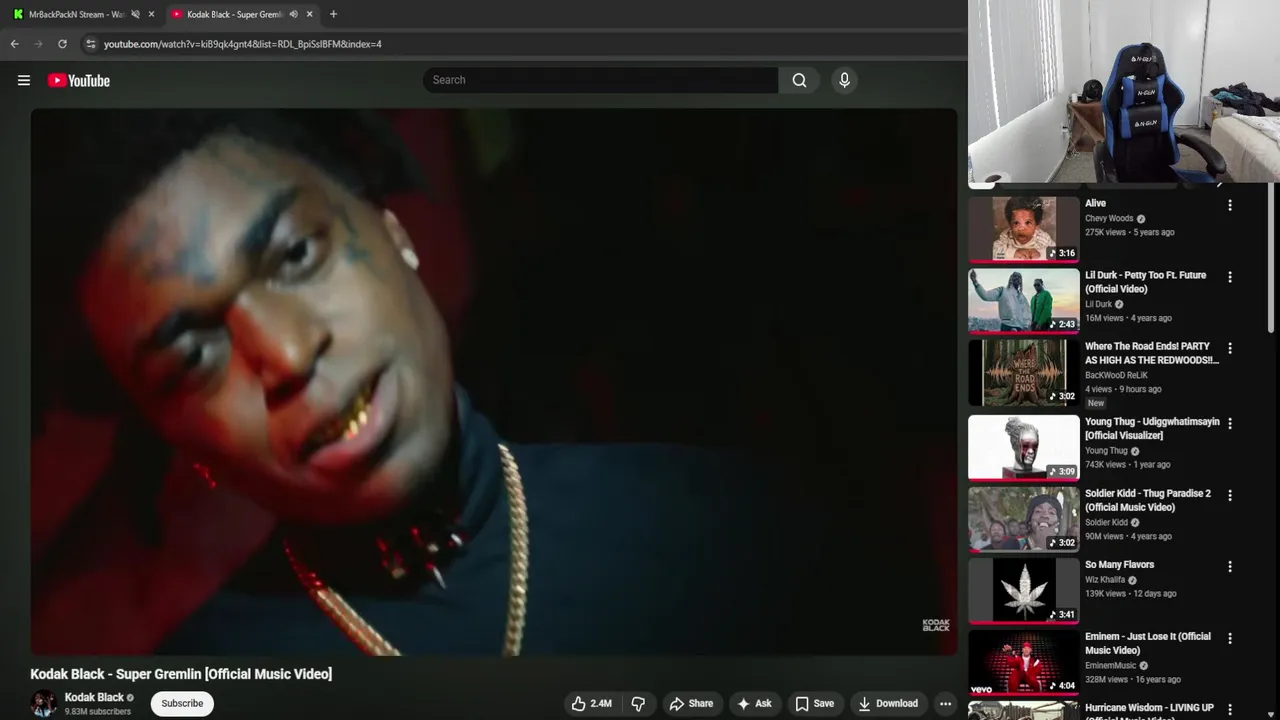Open more actions ellipsis below the video
1280x720 pixels.
[945, 703]
